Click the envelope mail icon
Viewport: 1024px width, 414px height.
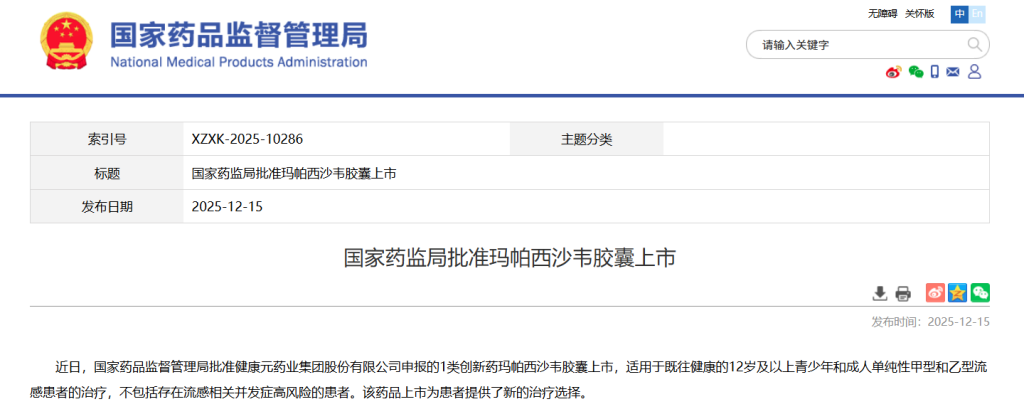[x=953, y=72]
